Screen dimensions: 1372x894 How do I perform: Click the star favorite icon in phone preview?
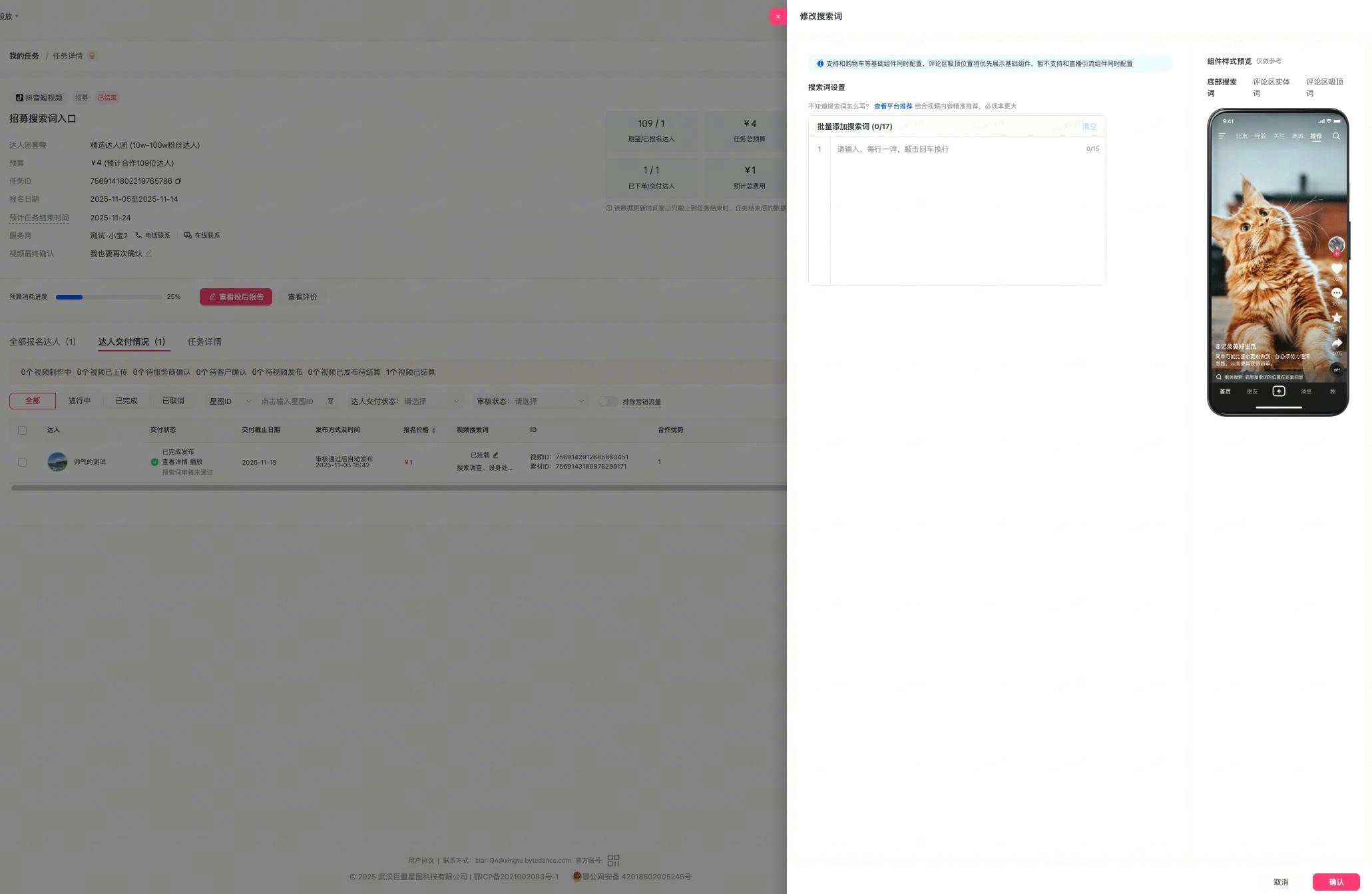pyautogui.click(x=1336, y=318)
